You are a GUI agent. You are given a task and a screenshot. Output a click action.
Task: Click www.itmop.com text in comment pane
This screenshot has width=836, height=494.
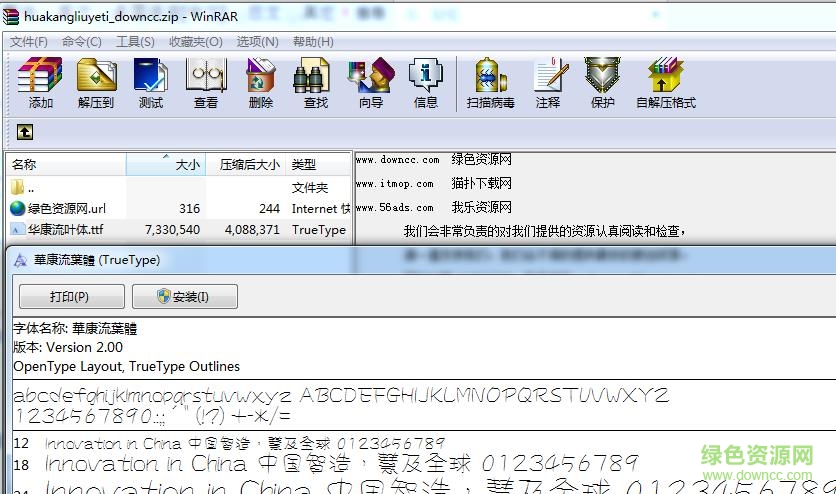point(395,183)
